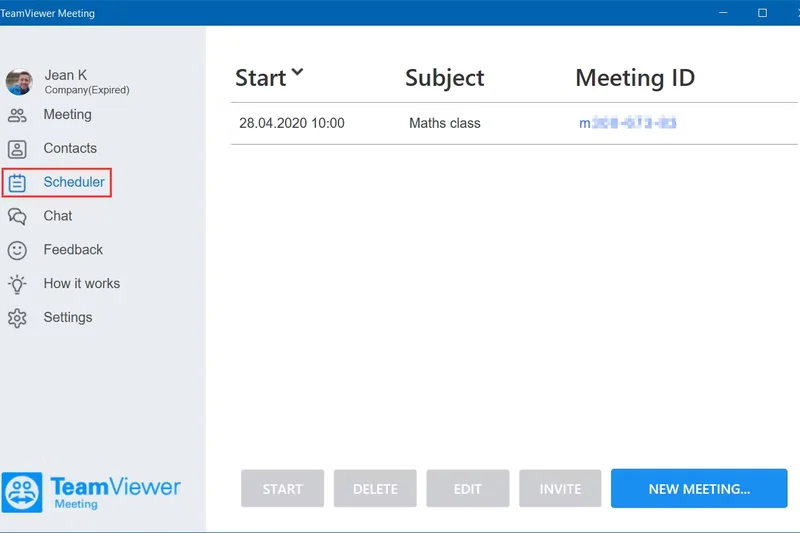Viewport: 800px width, 533px height.
Task: Sort by Subject column header
Action: tap(444, 78)
